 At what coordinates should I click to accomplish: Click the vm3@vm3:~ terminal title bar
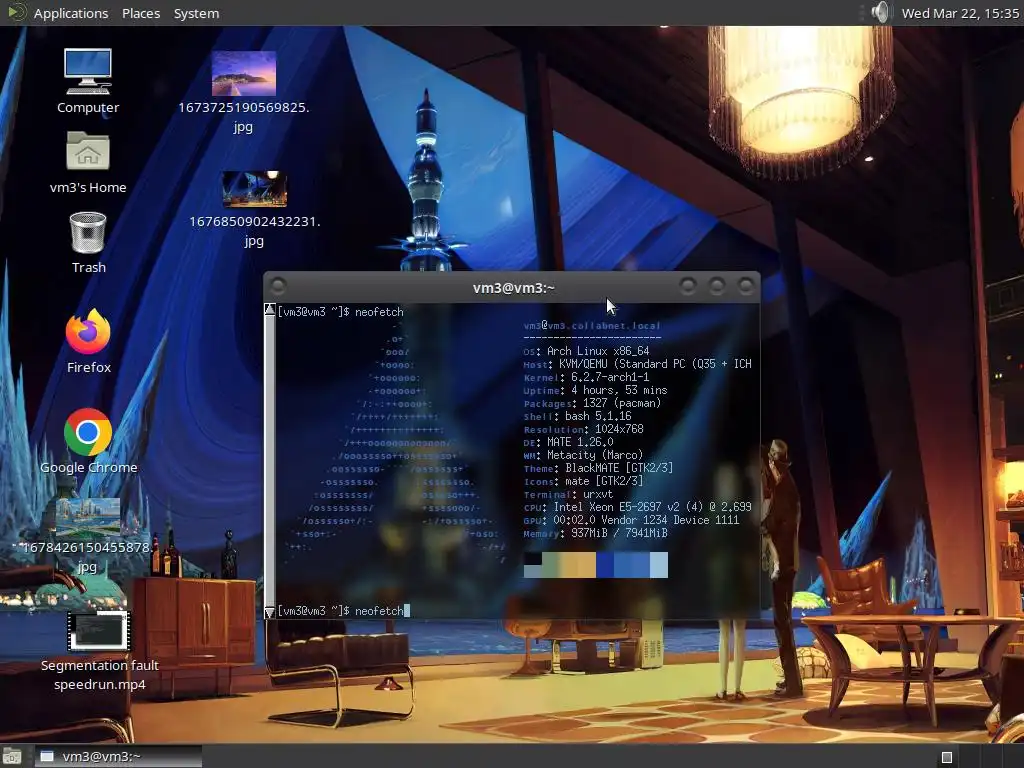[513, 287]
